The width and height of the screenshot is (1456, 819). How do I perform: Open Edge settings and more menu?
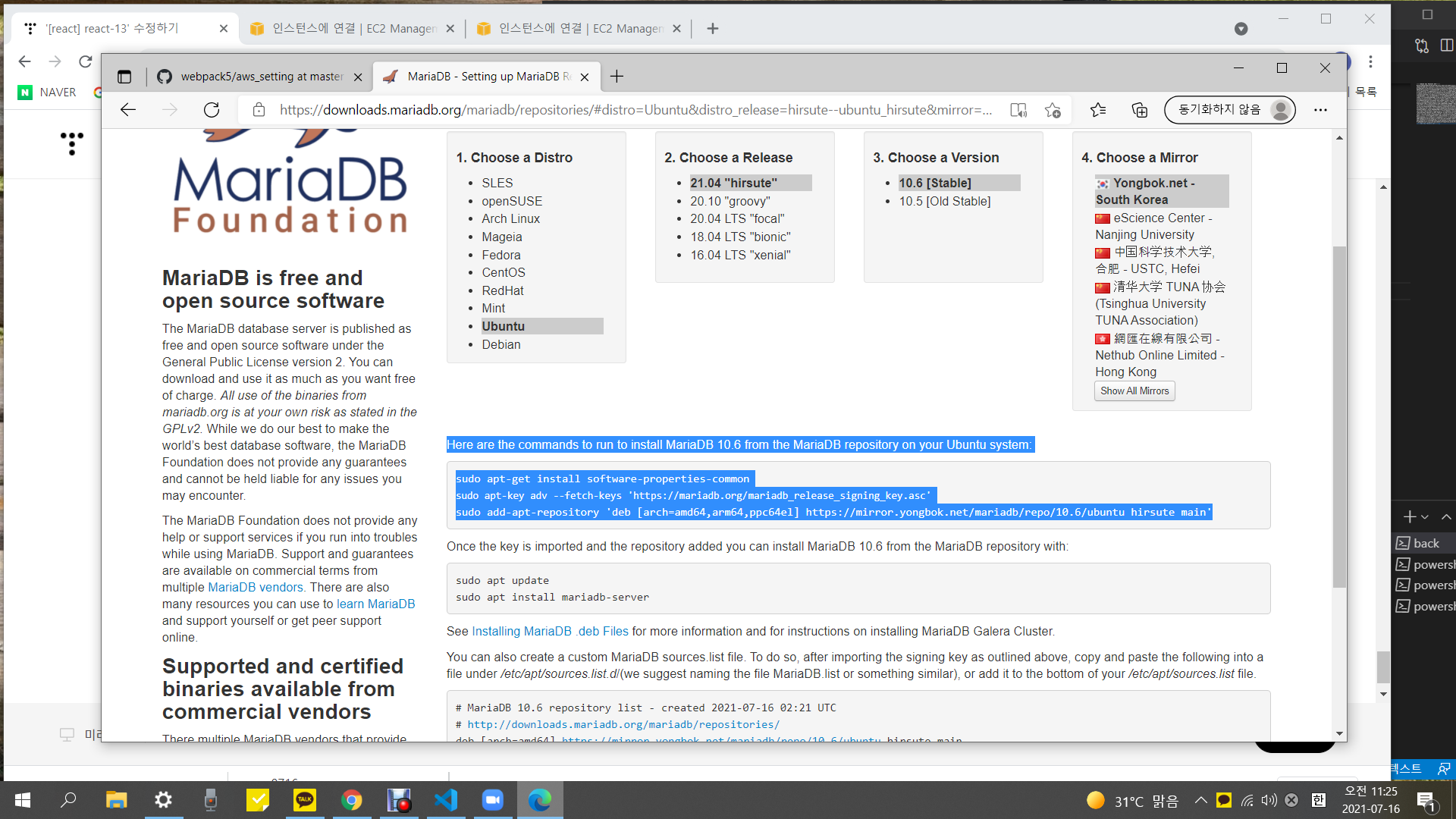click(1320, 110)
